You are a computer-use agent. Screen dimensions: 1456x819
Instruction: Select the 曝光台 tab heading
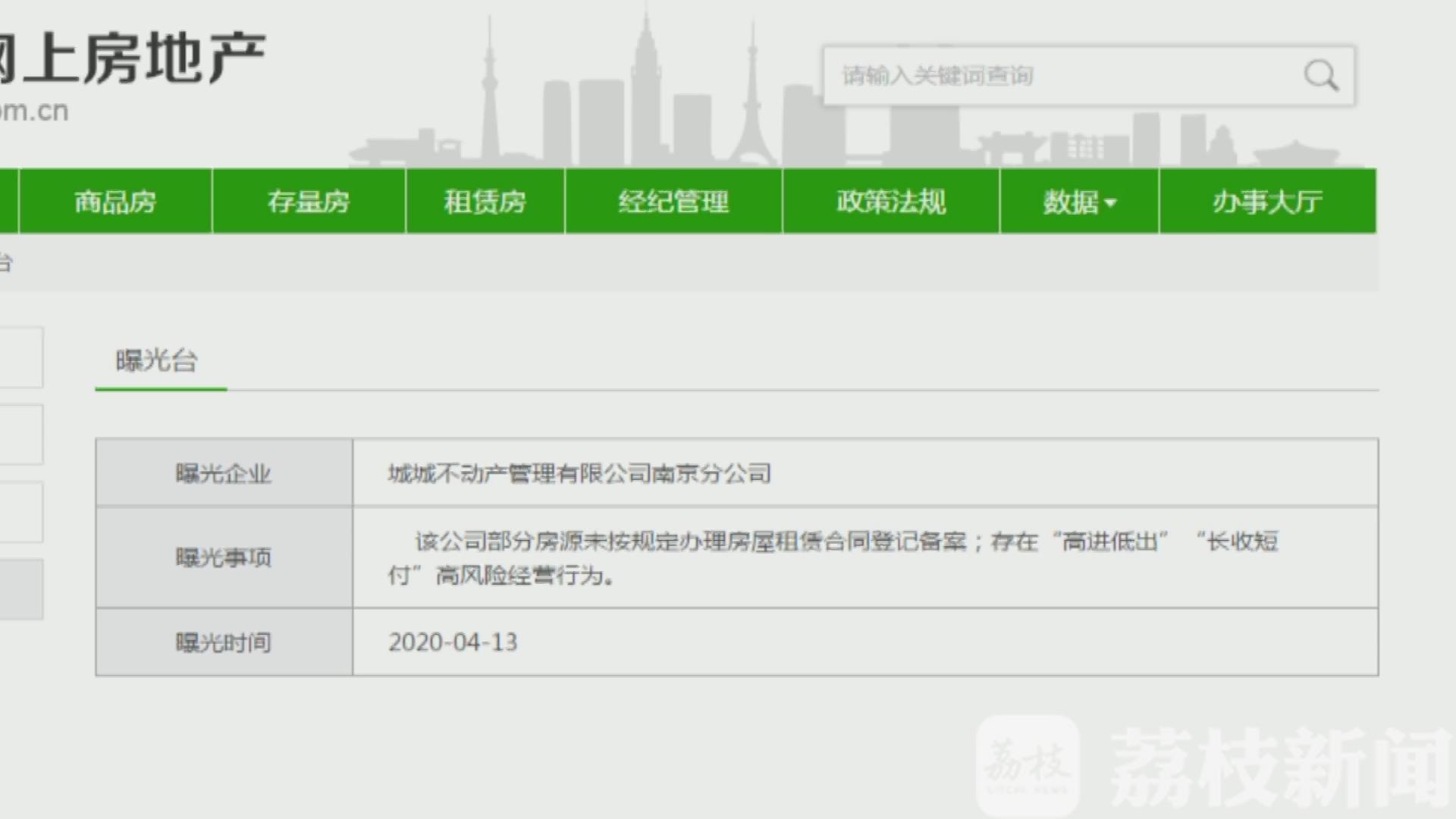pyautogui.click(x=157, y=360)
